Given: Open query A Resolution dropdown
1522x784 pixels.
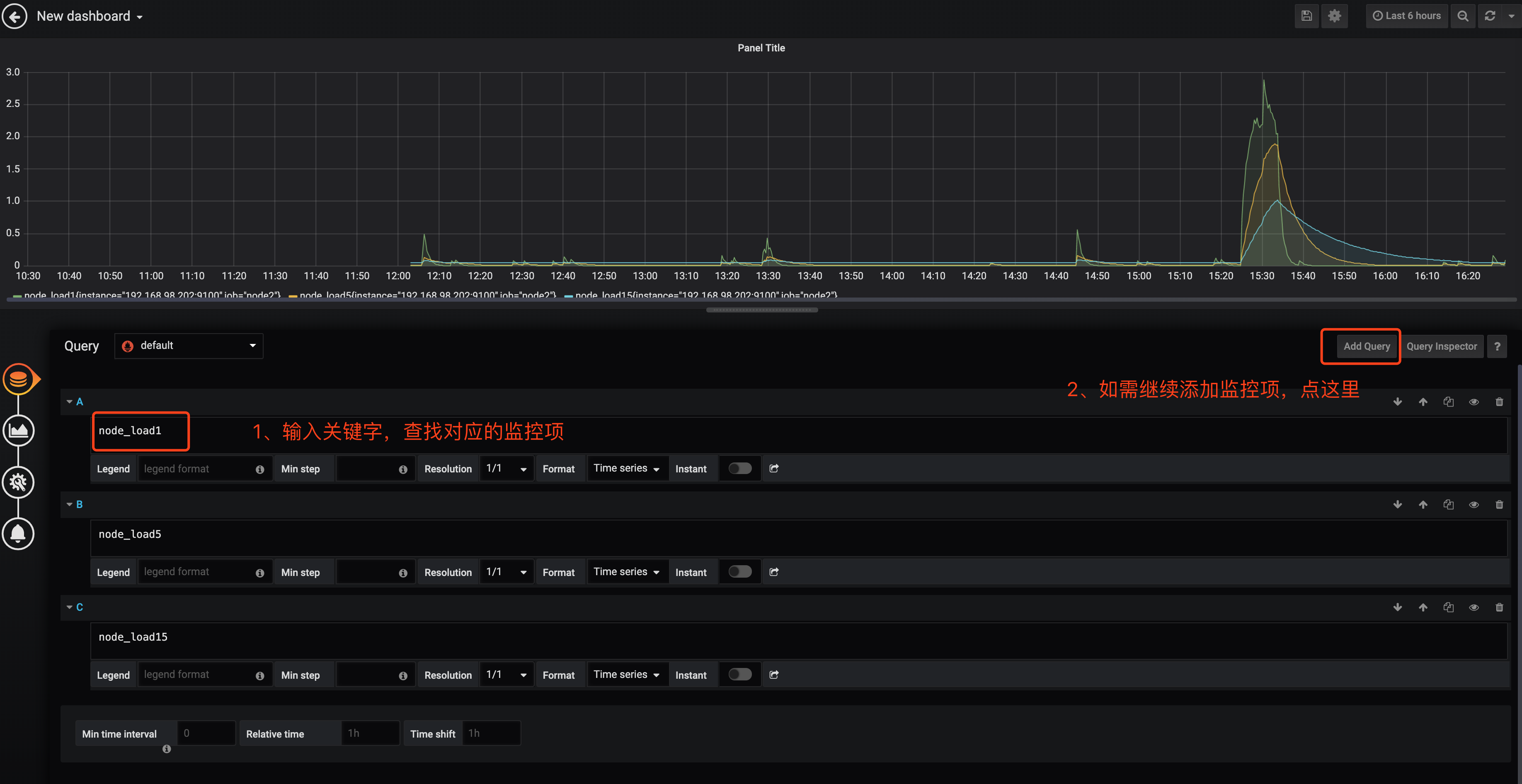Looking at the screenshot, I should (x=507, y=469).
